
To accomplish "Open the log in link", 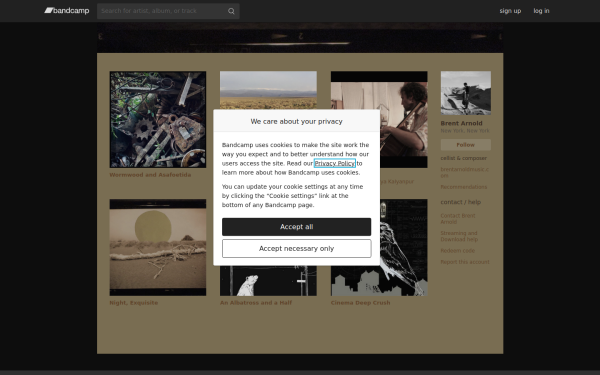I will [x=541, y=11].
